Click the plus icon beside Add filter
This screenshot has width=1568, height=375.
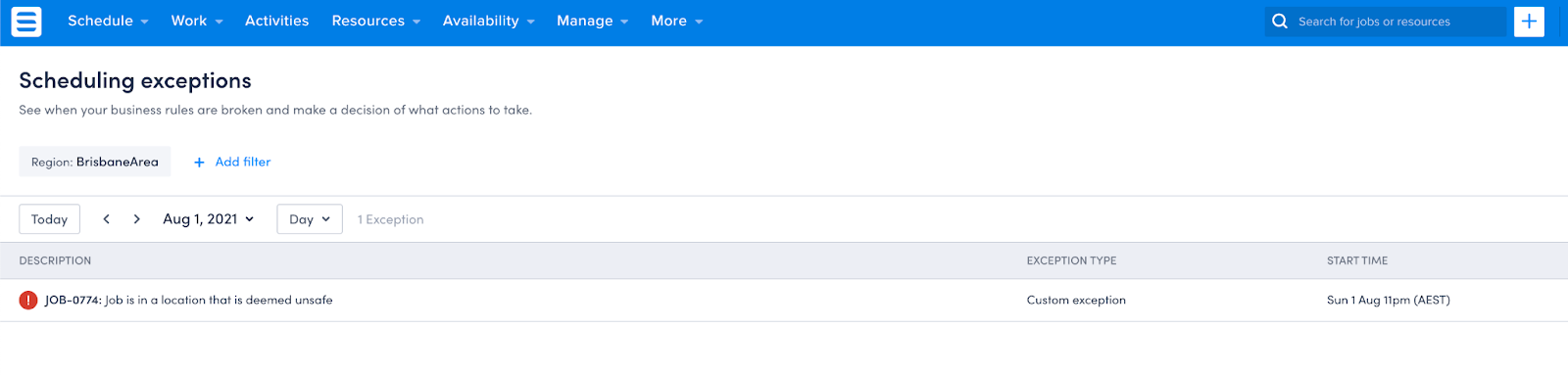199,163
